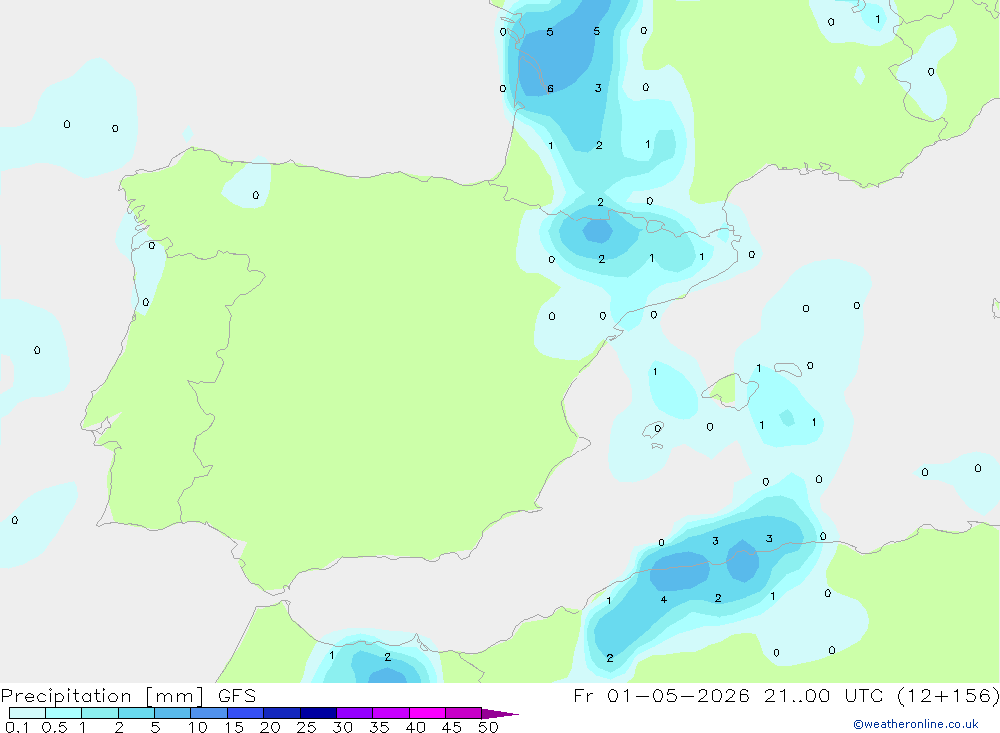Click the '(12+156)' forecast offset text
Screen dimensions: 1000x733
948,696
